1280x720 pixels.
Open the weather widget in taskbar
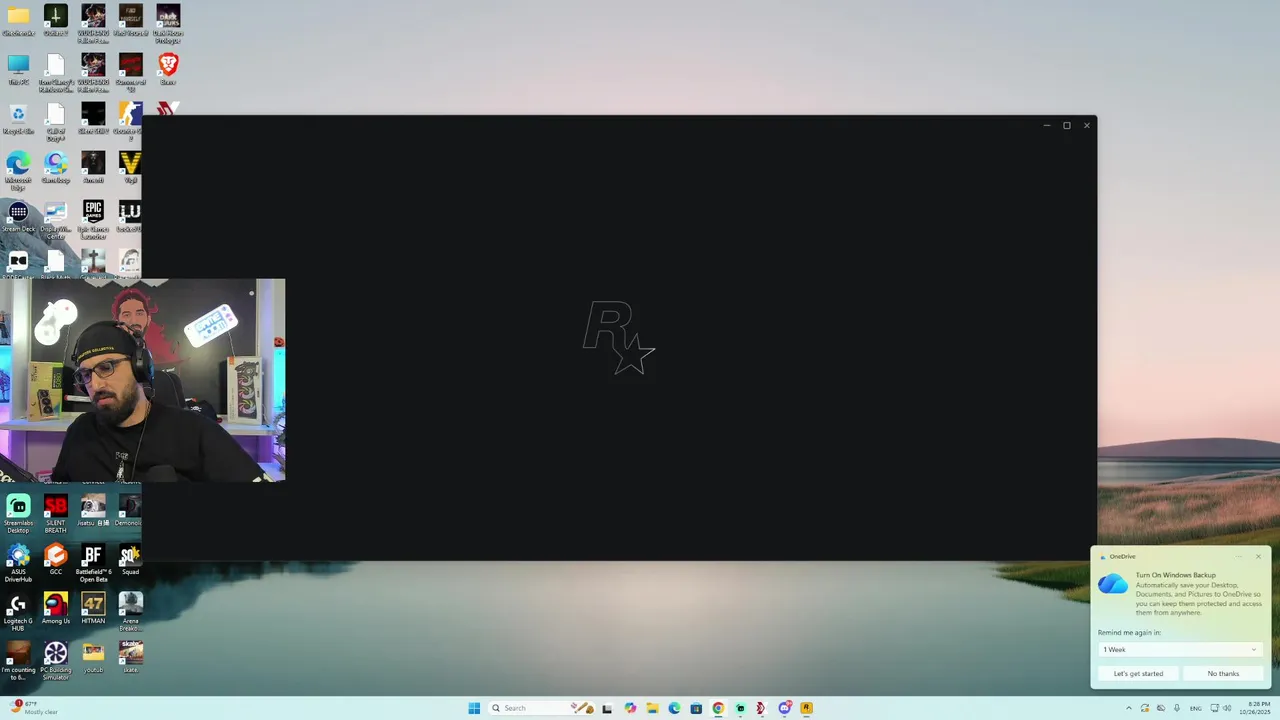(x=32, y=708)
